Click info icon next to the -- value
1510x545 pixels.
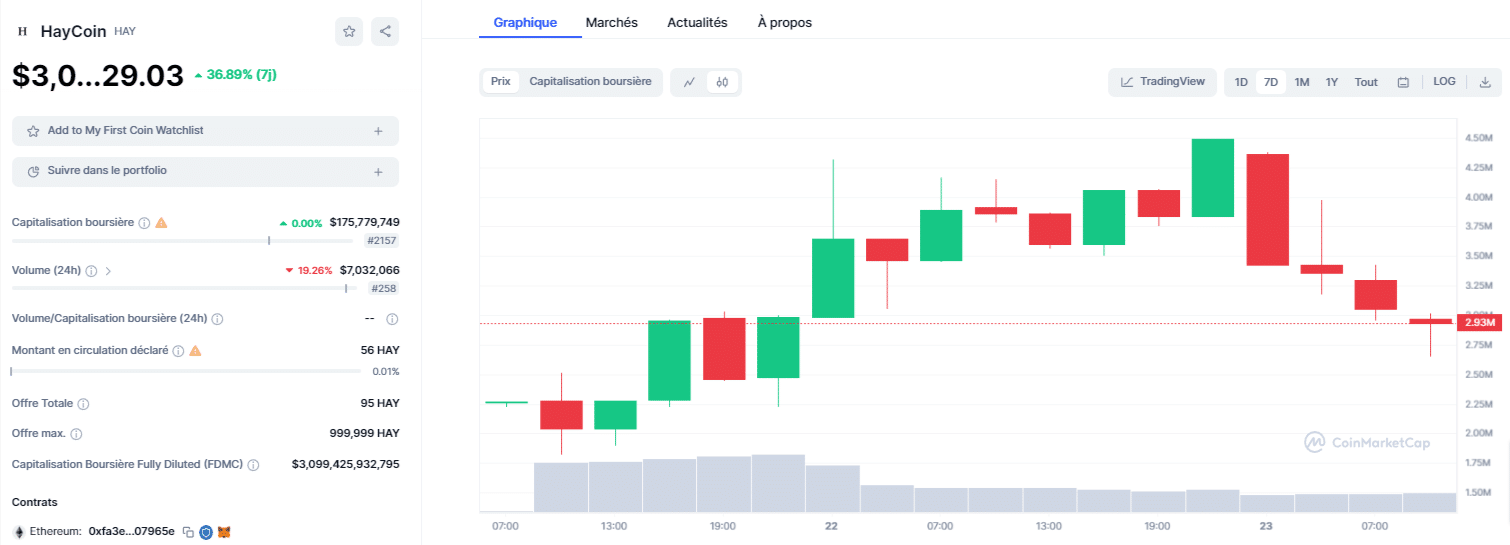(x=392, y=319)
